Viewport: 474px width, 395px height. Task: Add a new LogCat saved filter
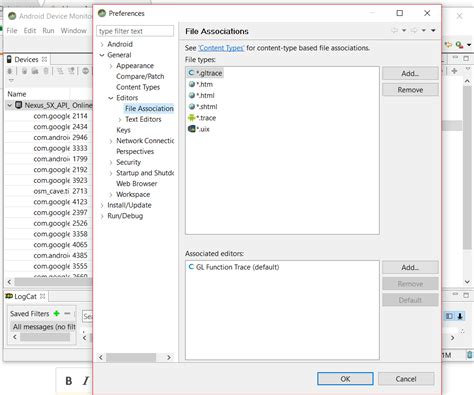[56, 313]
